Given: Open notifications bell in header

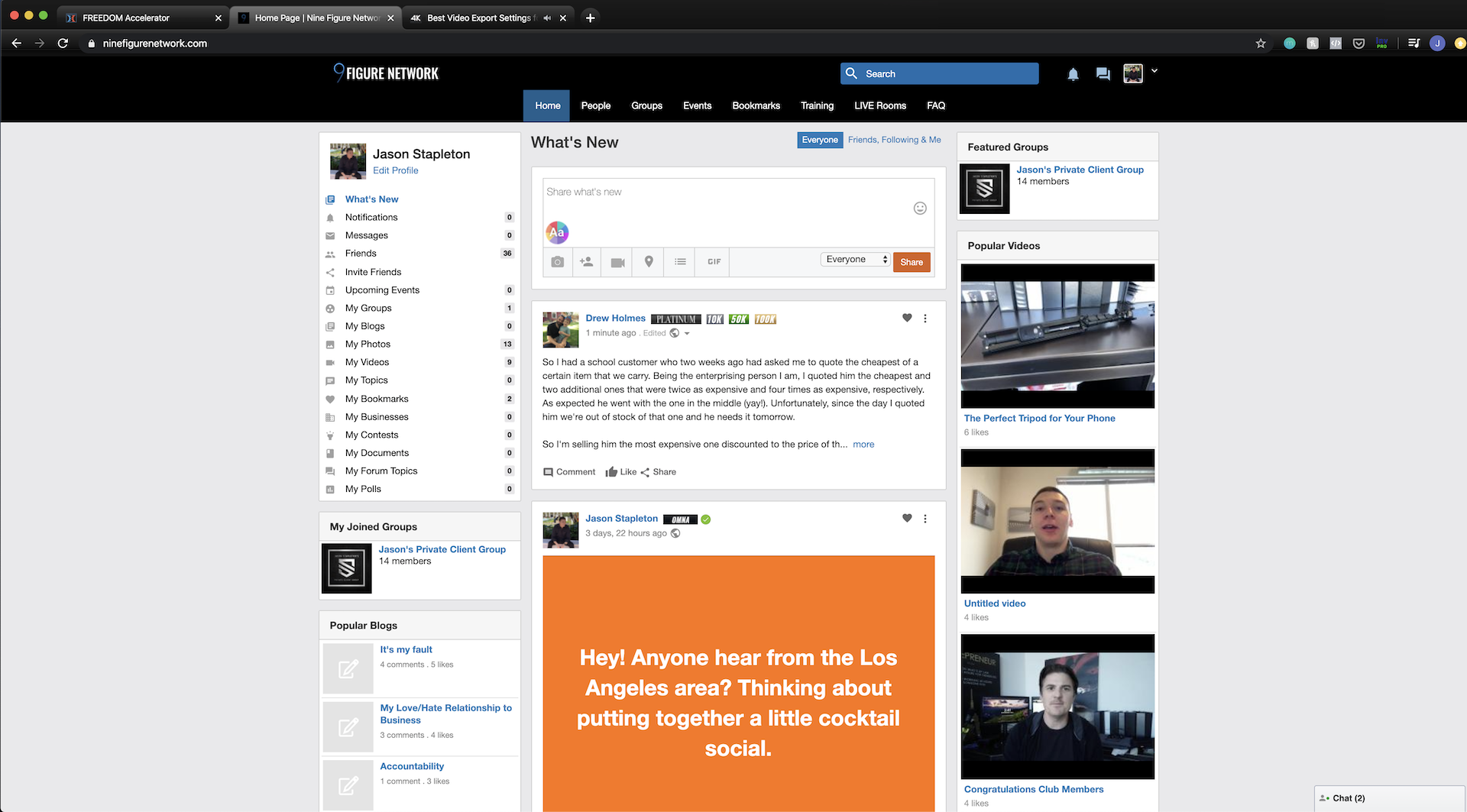Looking at the screenshot, I should pyautogui.click(x=1073, y=74).
